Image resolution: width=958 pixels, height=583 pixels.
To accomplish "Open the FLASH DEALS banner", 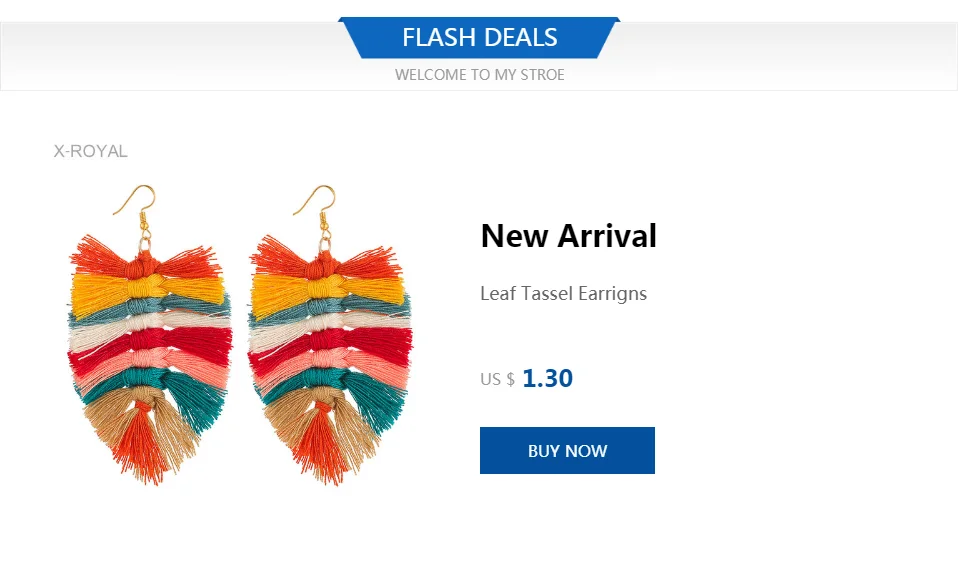I will click(x=480, y=37).
